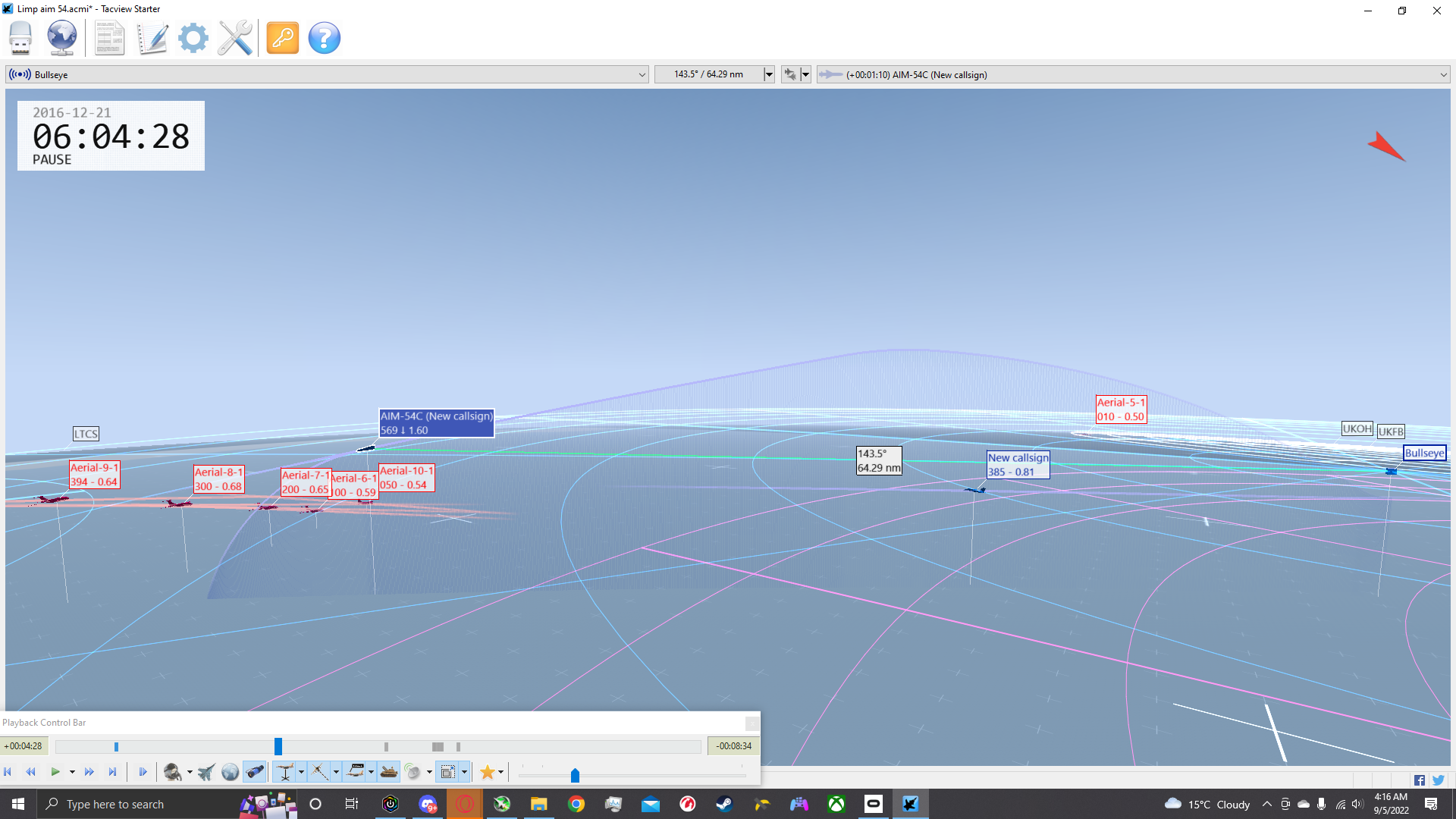This screenshot has width=1456, height=819.
Task: Select the Aerial-10-1 aircraft label
Action: [x=406, y=478]
